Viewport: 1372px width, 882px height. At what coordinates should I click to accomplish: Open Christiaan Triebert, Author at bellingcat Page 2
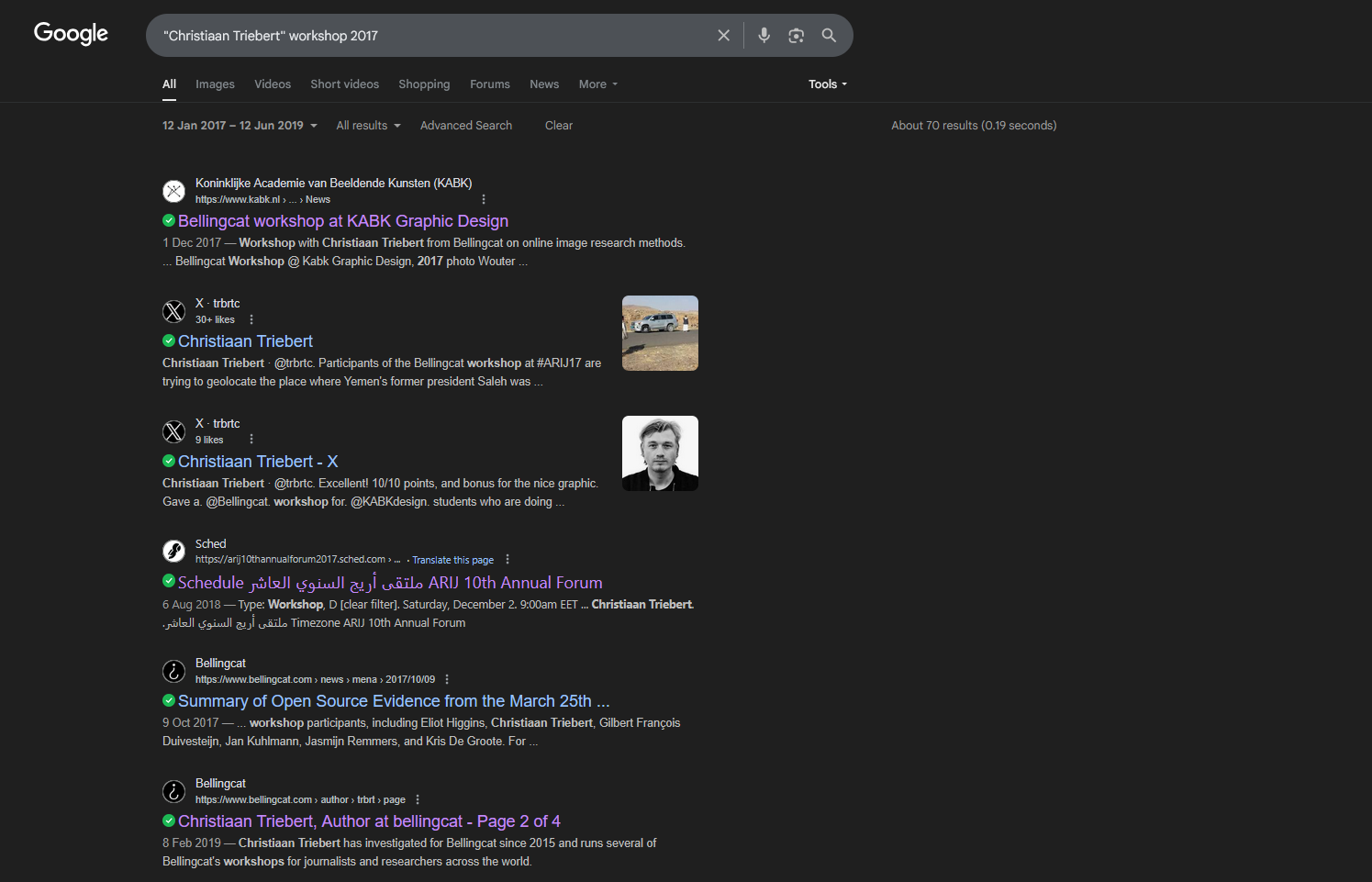(369, 821)
